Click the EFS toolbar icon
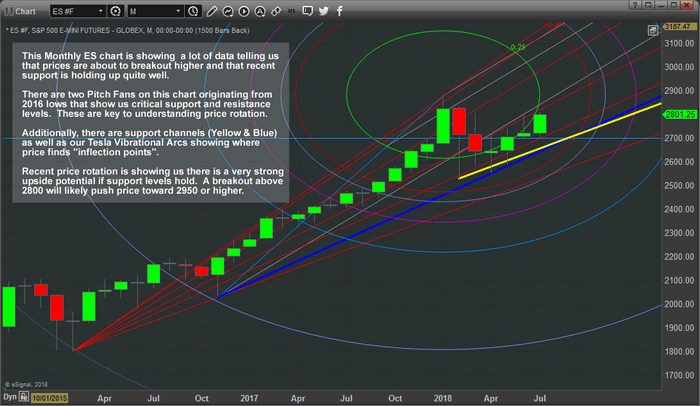Image resolution: width=700 pixels, height=406 pixels. coord(292,11)
